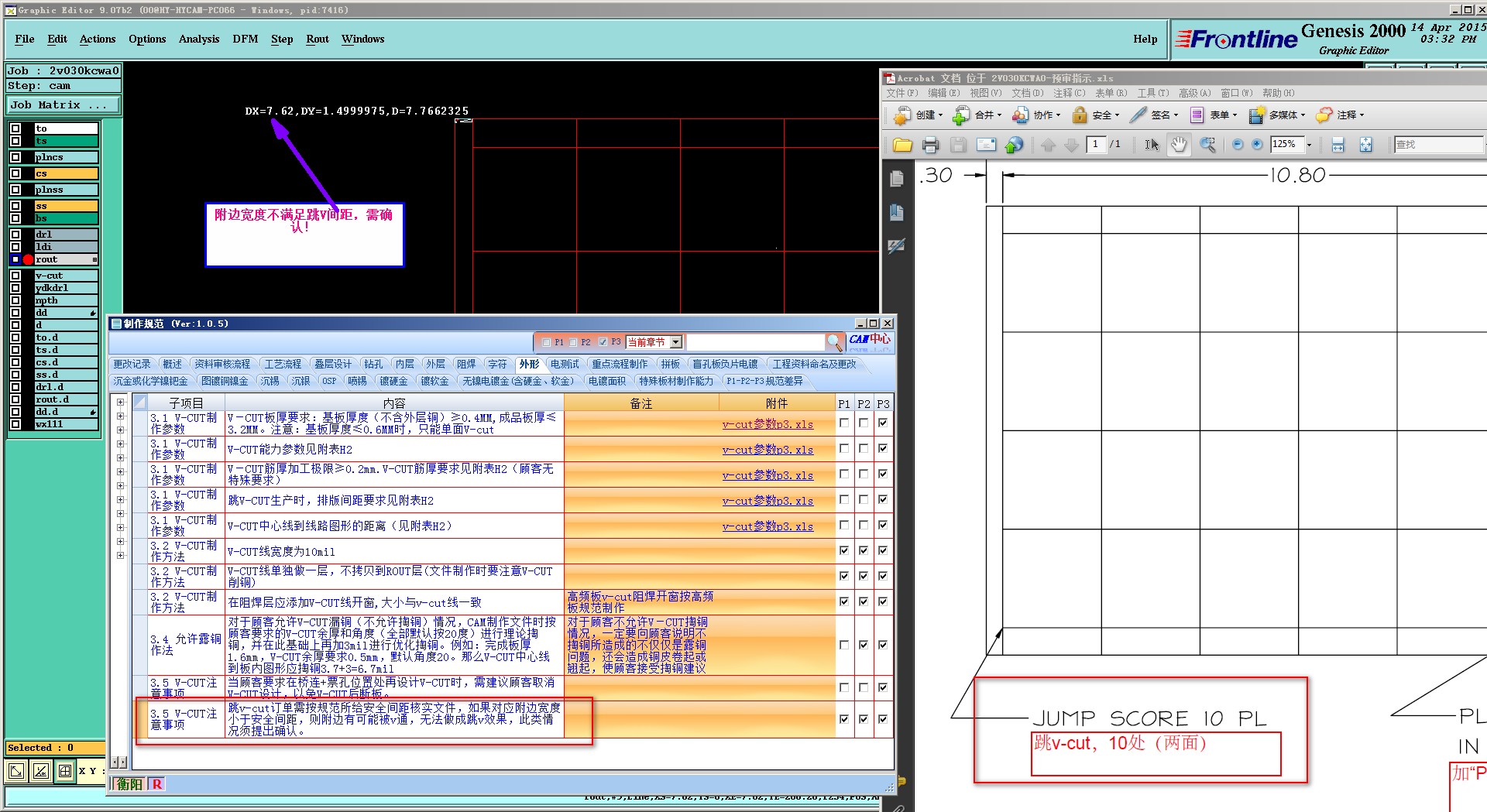Image resolution: width=1487 pixels, height=812 pixels.
Task: Select the orange cs layer bar
Action: (66, 173)
